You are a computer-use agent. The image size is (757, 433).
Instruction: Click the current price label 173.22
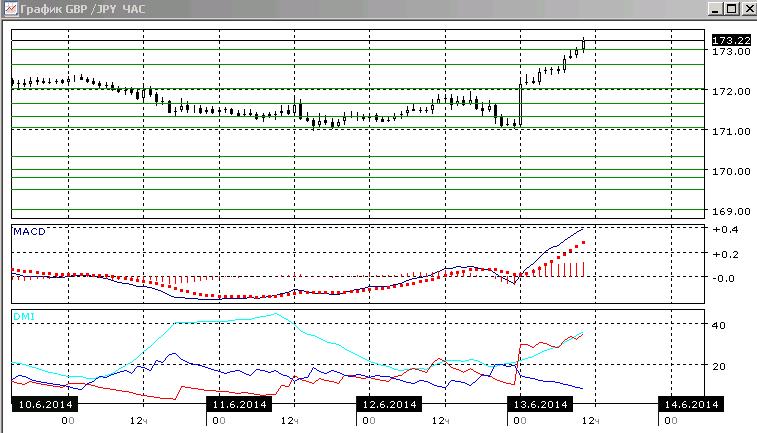[x=731, y=40]
